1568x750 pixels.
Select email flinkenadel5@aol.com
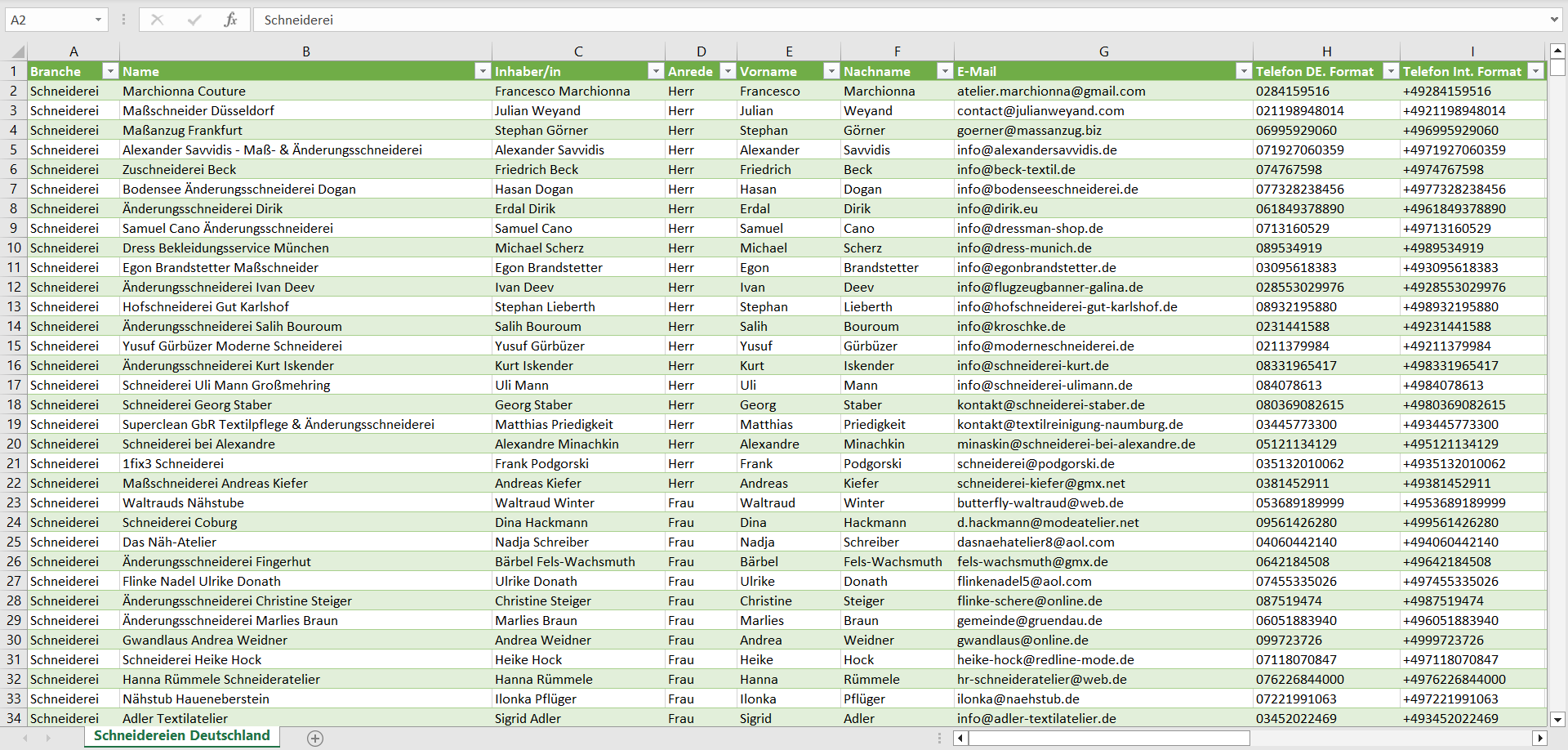point(1103,581)
